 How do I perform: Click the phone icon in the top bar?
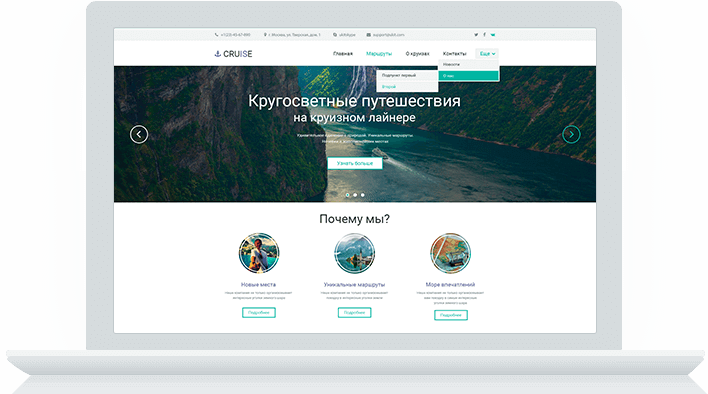(216, 35)
